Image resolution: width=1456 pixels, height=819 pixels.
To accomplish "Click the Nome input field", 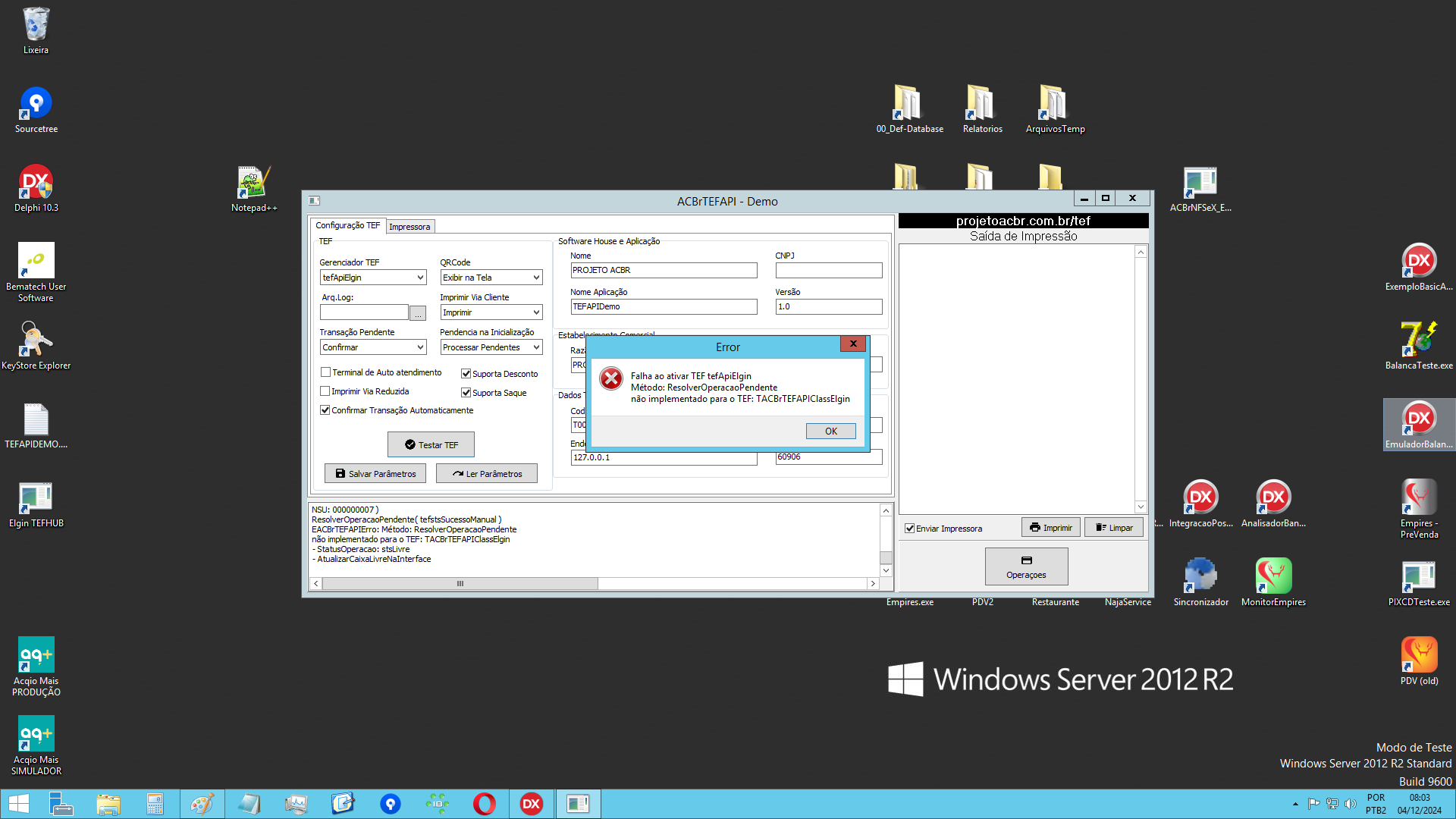I will point(664,270).
